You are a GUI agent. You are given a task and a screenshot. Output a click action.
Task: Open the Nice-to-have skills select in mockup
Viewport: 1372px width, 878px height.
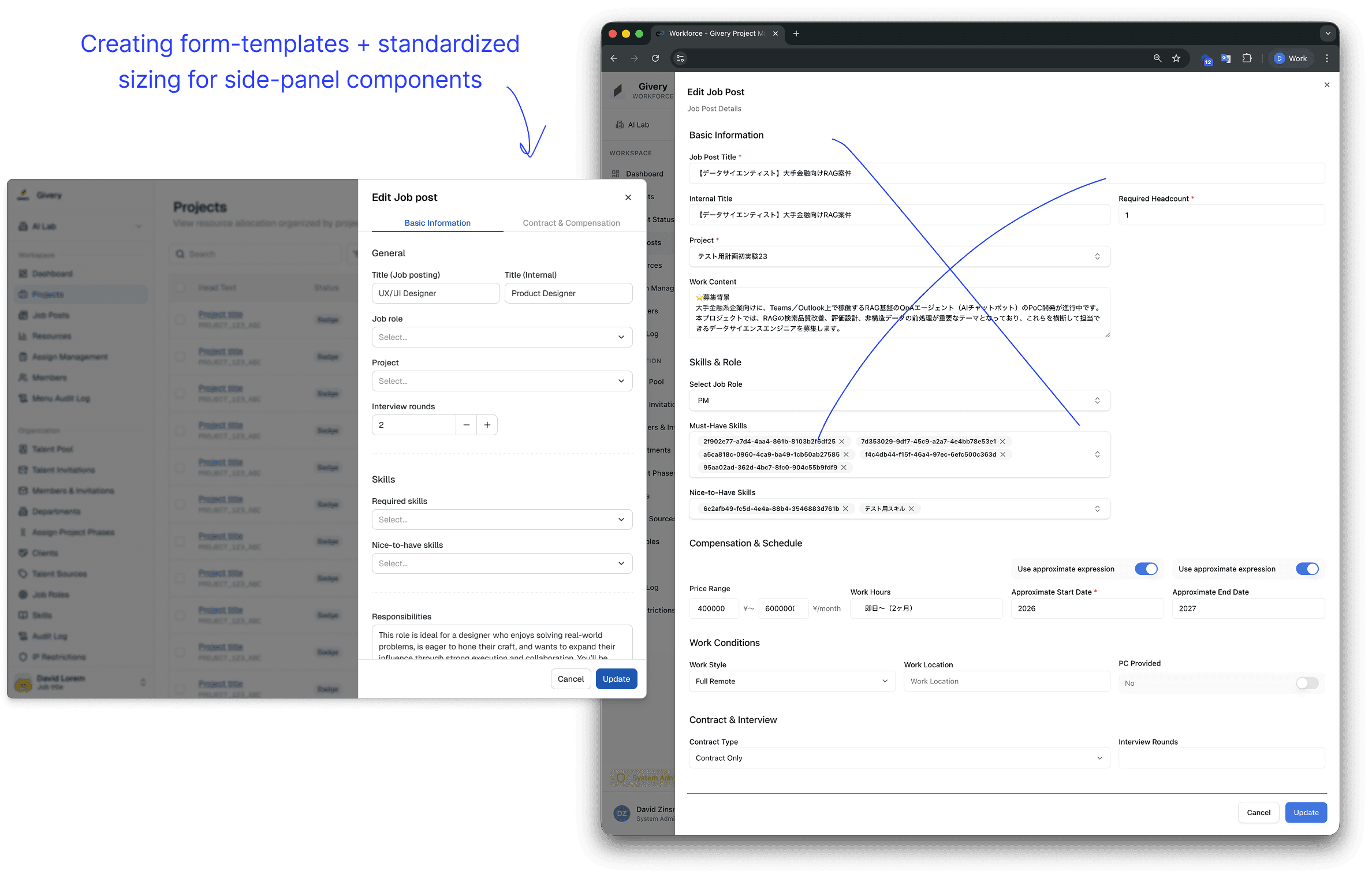pos(502,563)
